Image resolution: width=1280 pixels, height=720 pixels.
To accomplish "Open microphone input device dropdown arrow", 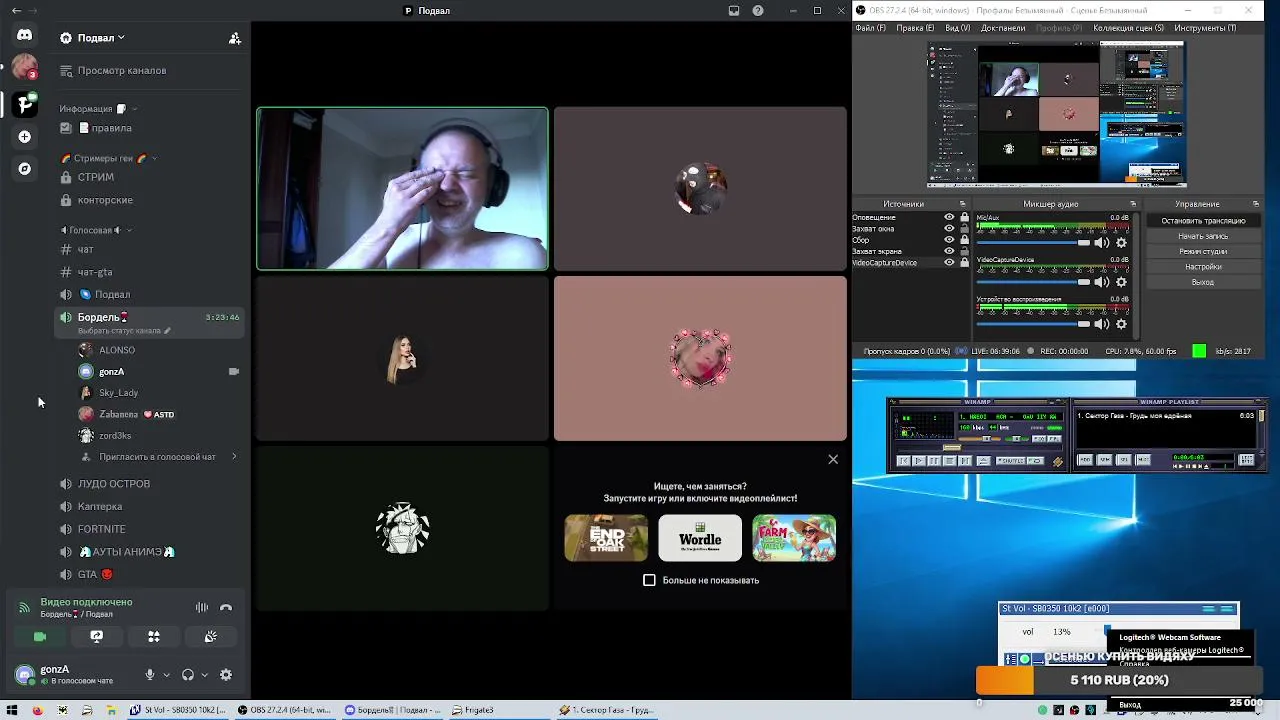I will (166, 675).
